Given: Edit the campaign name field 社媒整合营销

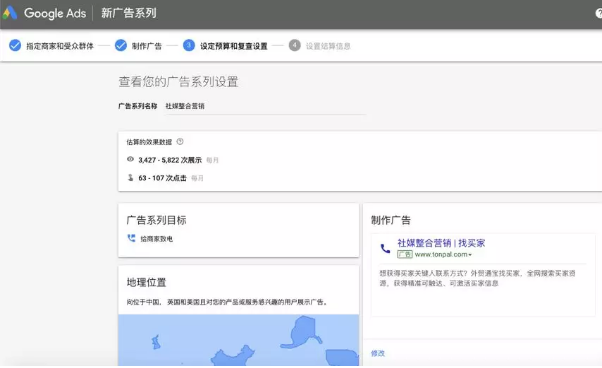Looking at the screenshot, I should pos(265,106).
